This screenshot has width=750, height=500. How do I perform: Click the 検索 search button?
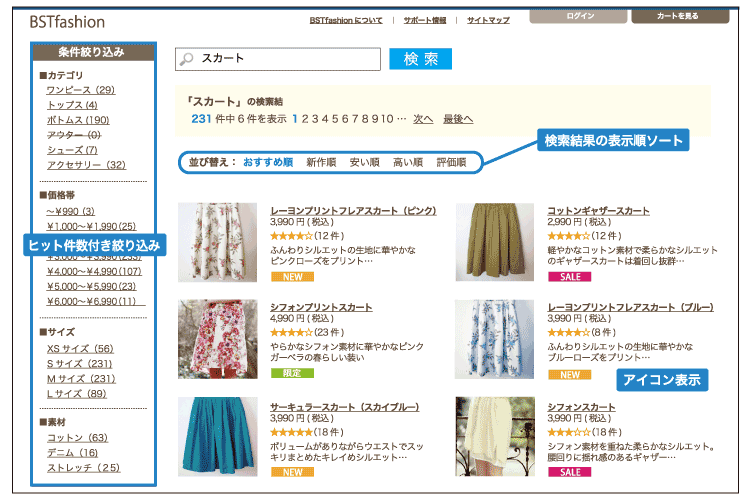[x=420, y=59]
